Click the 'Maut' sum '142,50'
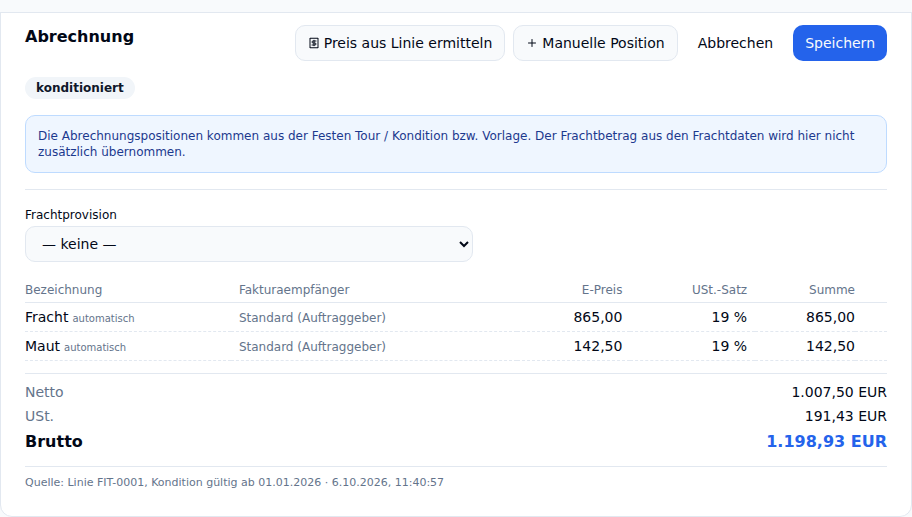Image resolution: width=912 pixels, height=517 pixels. pos(830,346)
